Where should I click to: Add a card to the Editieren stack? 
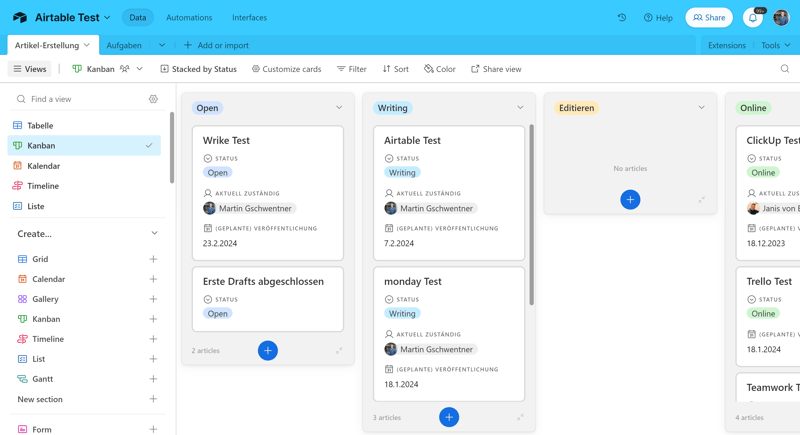pos(630,199)
